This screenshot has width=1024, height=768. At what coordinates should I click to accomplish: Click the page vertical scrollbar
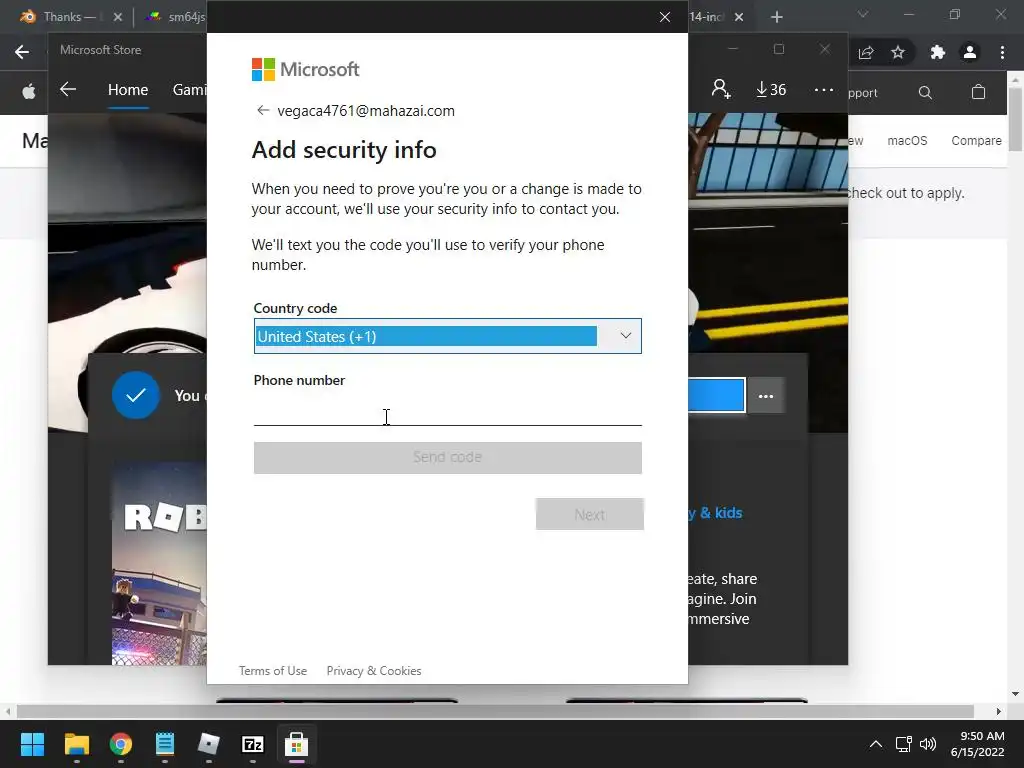click(x=1016, y=120)
